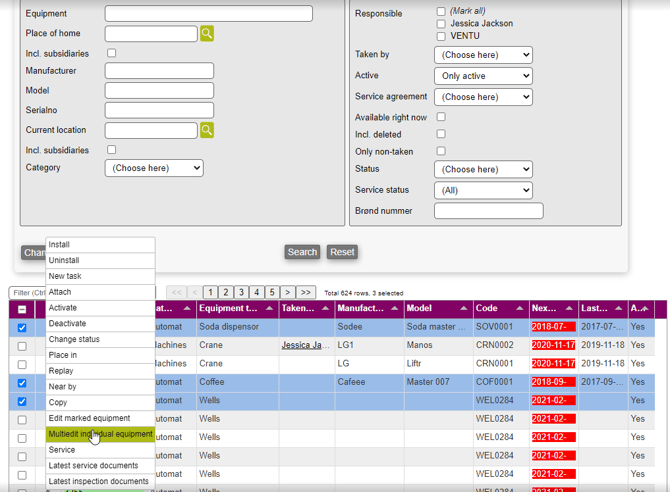Sort by Last service column arrow

coord(618,308)
